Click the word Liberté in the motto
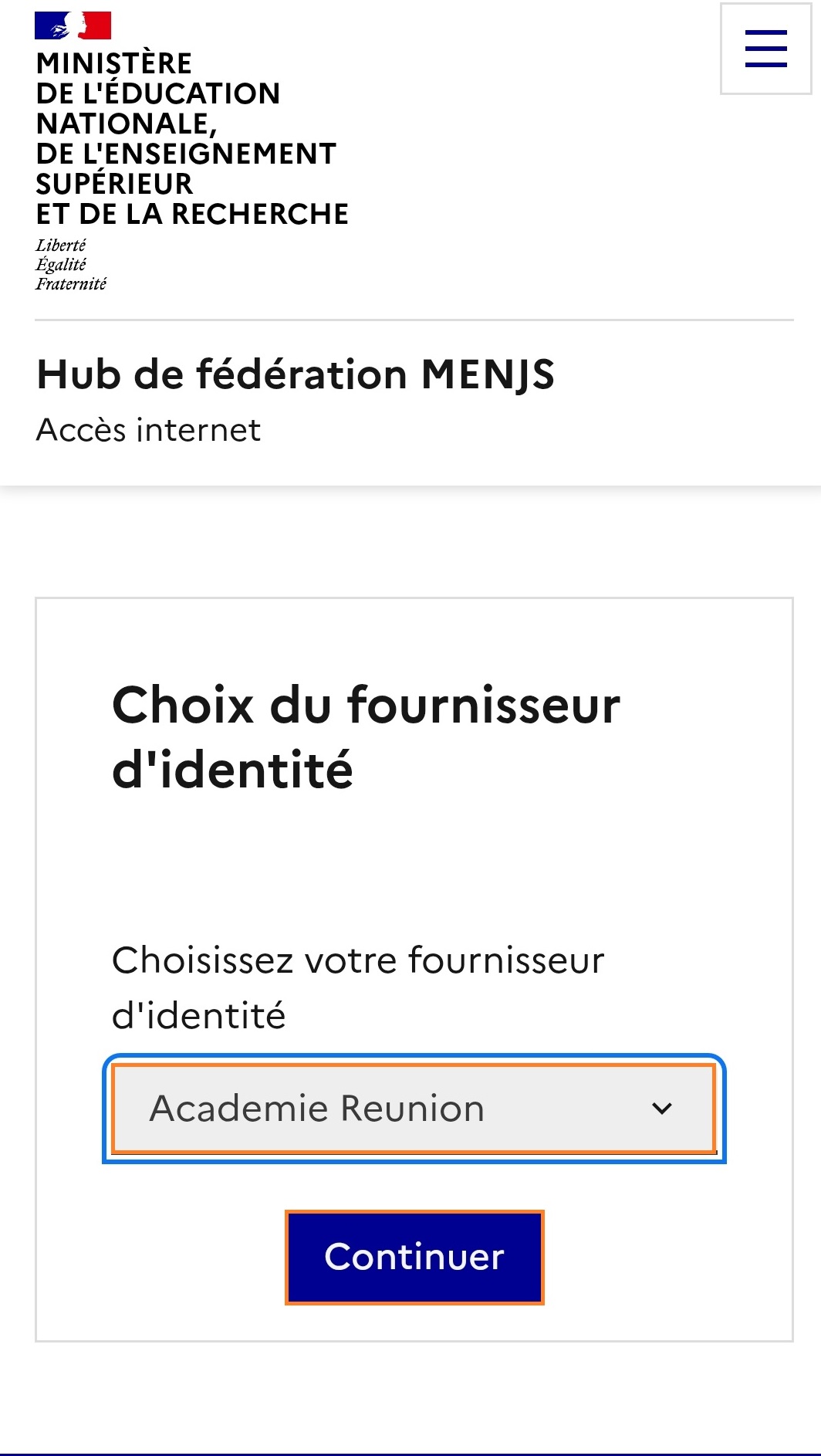 click(x=61, y=245)
